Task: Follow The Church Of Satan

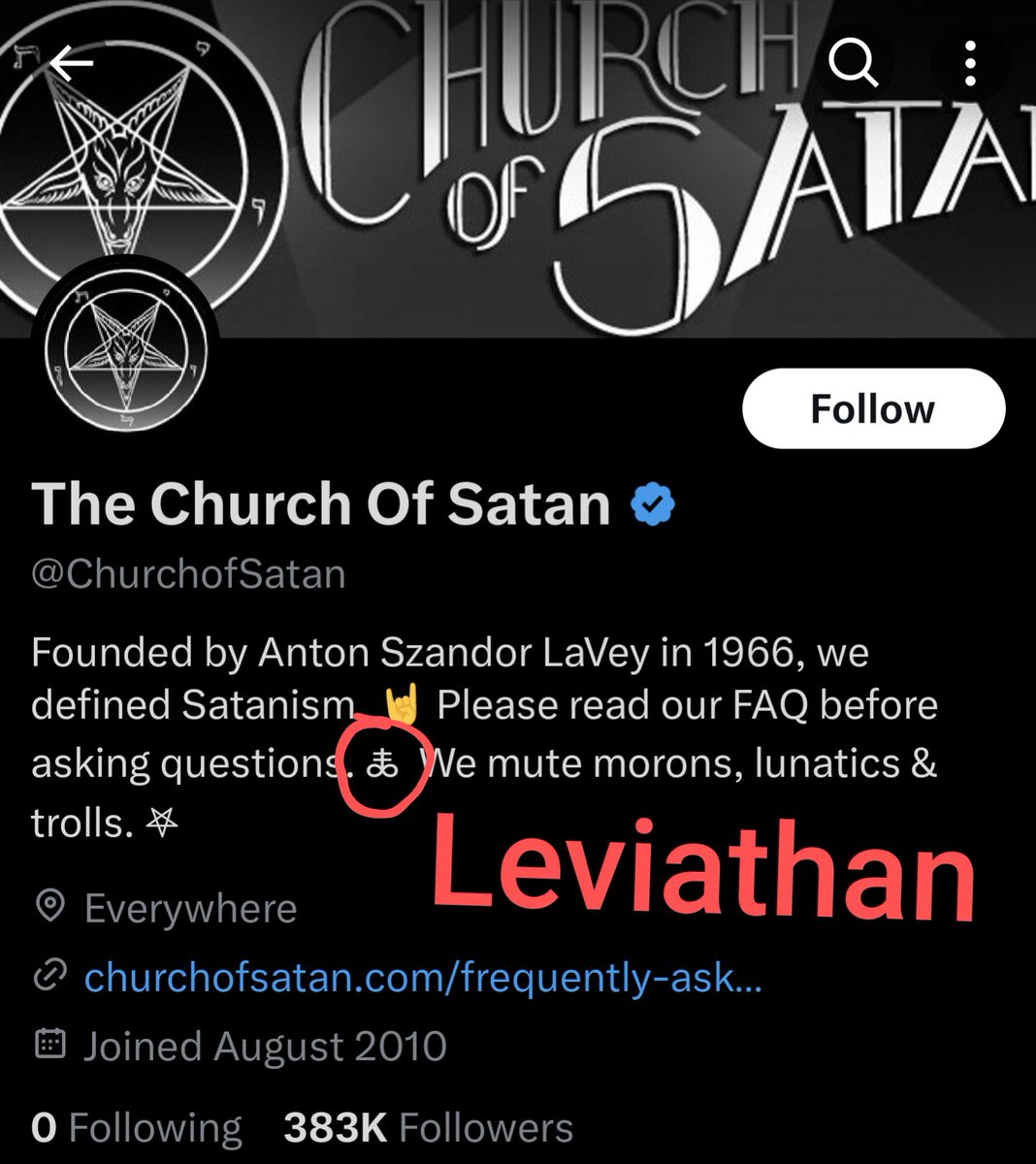Action: point(873,408)
